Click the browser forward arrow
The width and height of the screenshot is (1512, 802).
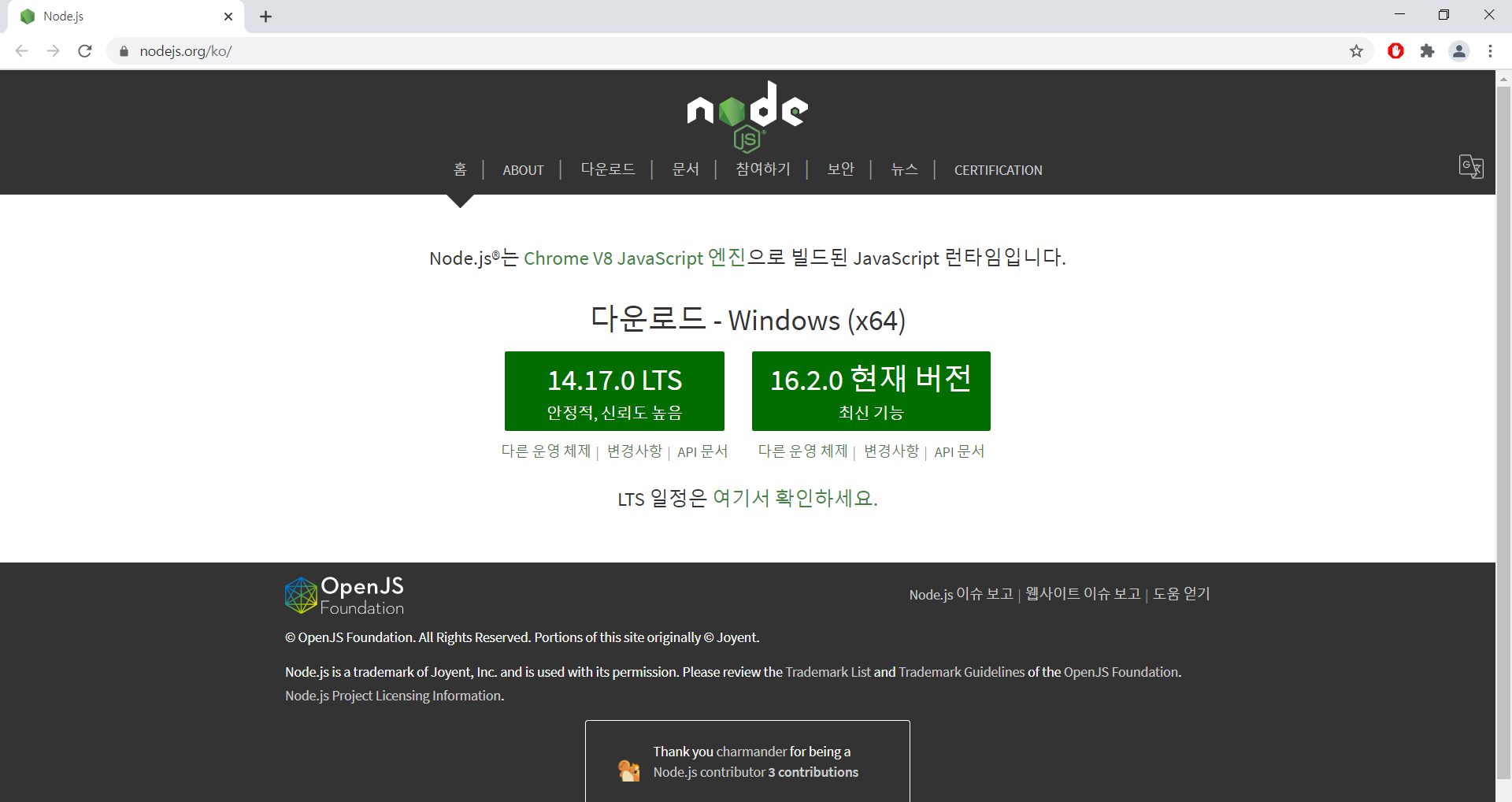[54, 51]
